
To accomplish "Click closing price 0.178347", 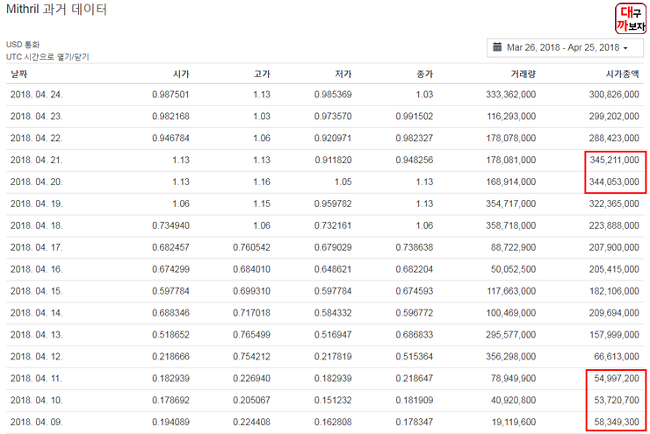I will pos(414,422).
